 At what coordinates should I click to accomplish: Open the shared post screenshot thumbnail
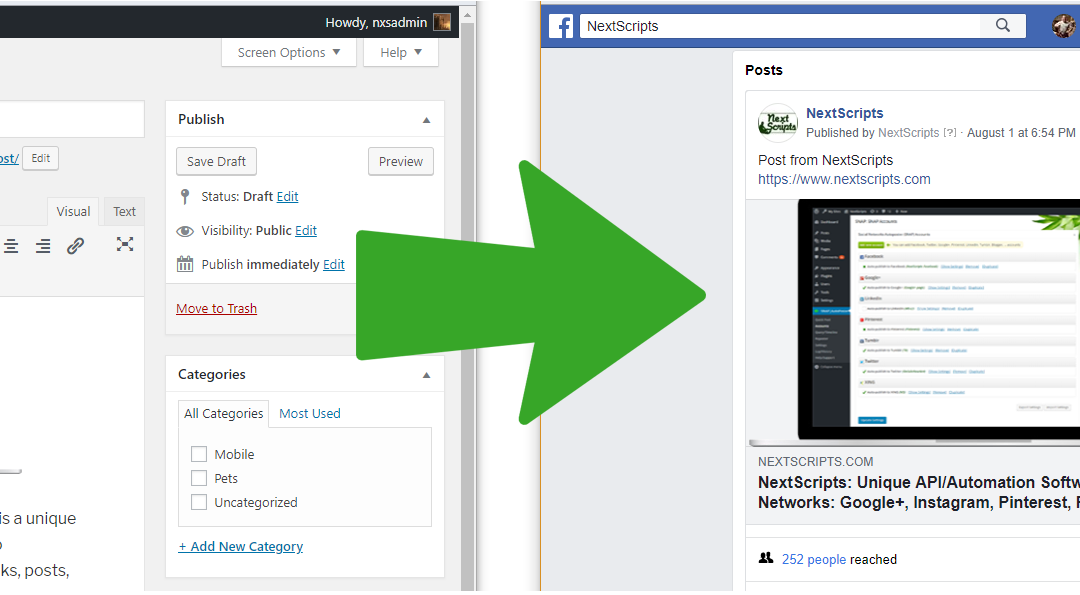(913, 323)
